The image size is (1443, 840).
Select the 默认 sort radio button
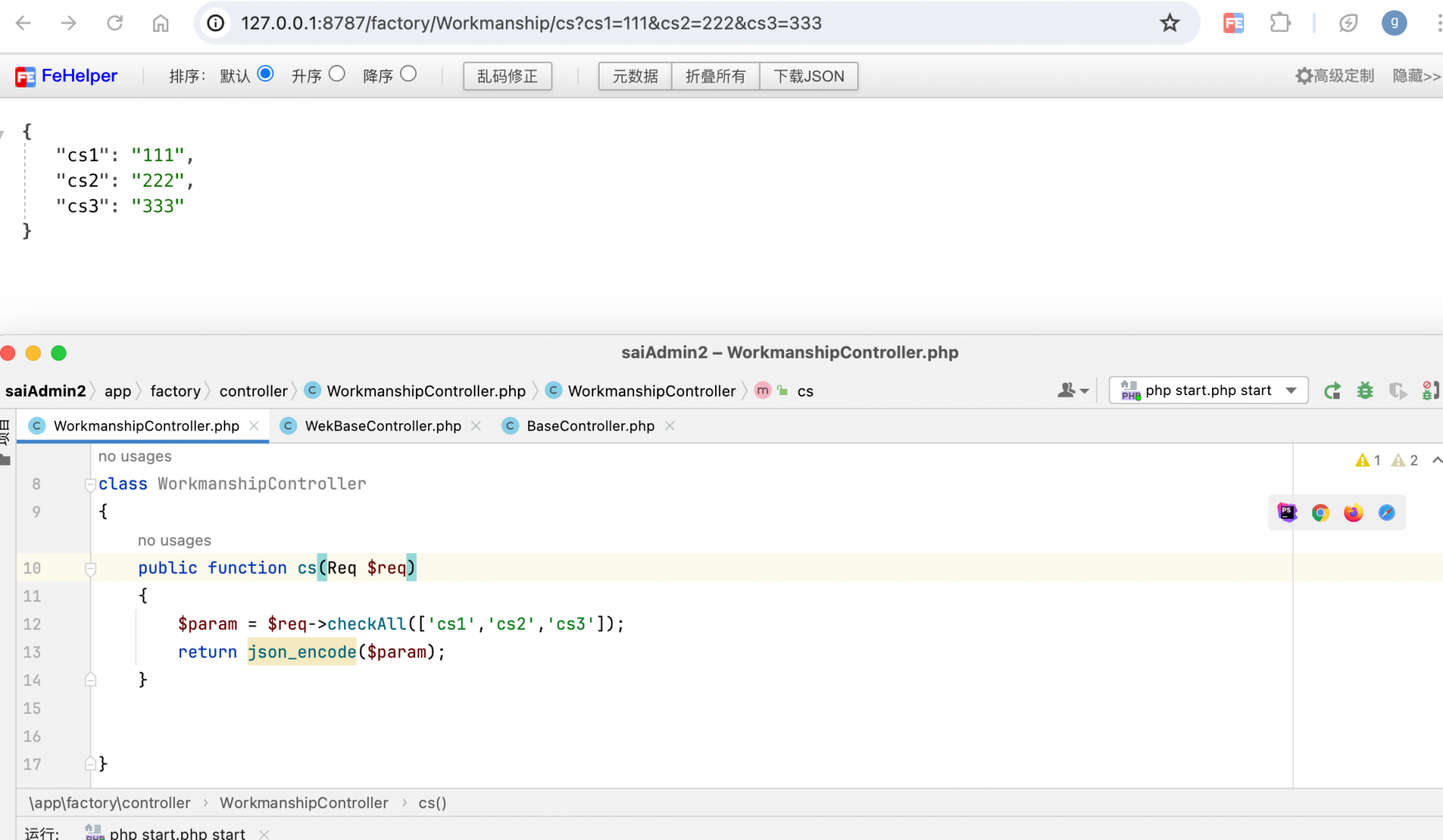[265, 75]
